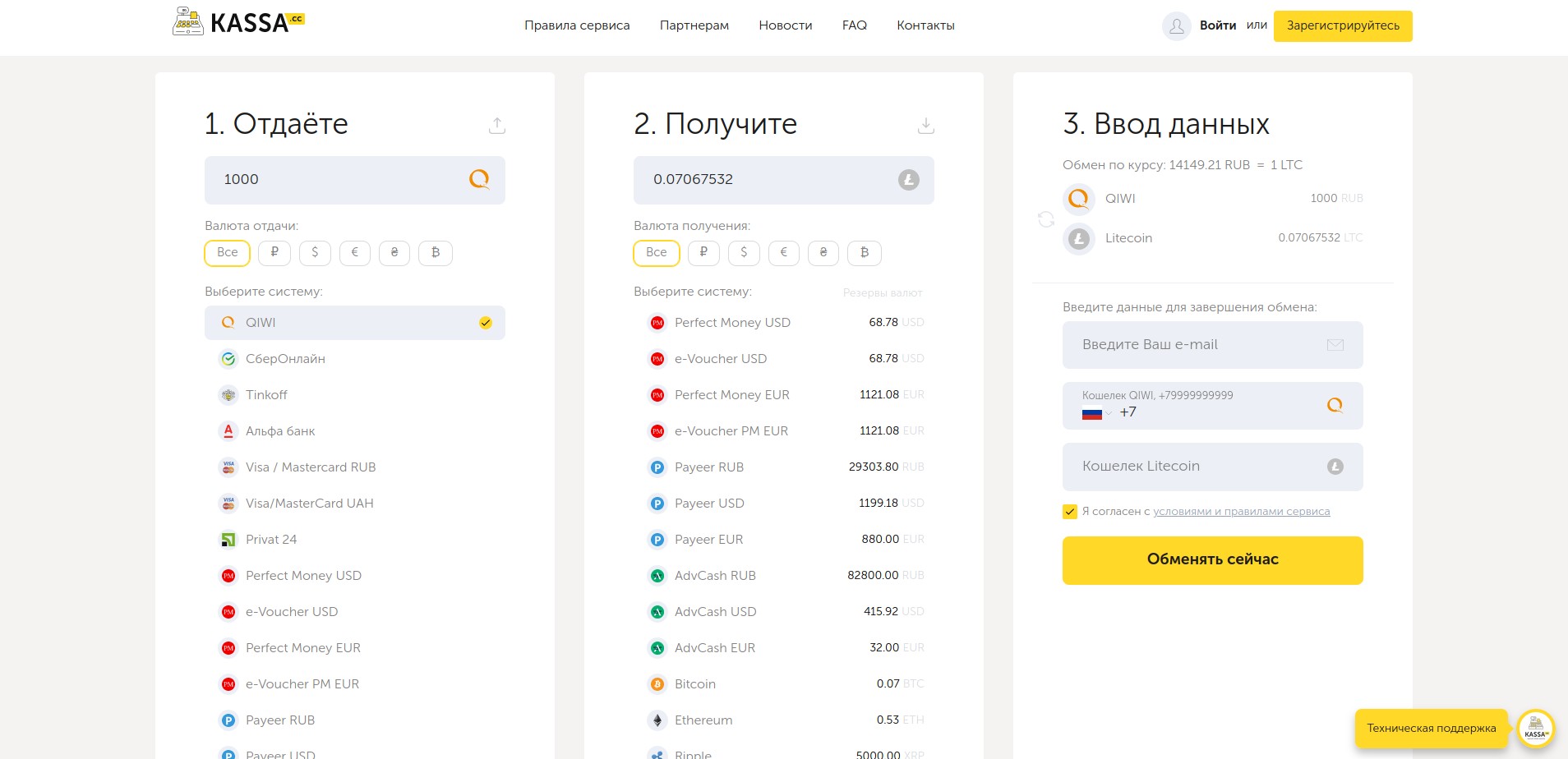Screen dimensions: 1568x759
Task: Open the Партнерам menu item
Action: (x=694, y=25)
